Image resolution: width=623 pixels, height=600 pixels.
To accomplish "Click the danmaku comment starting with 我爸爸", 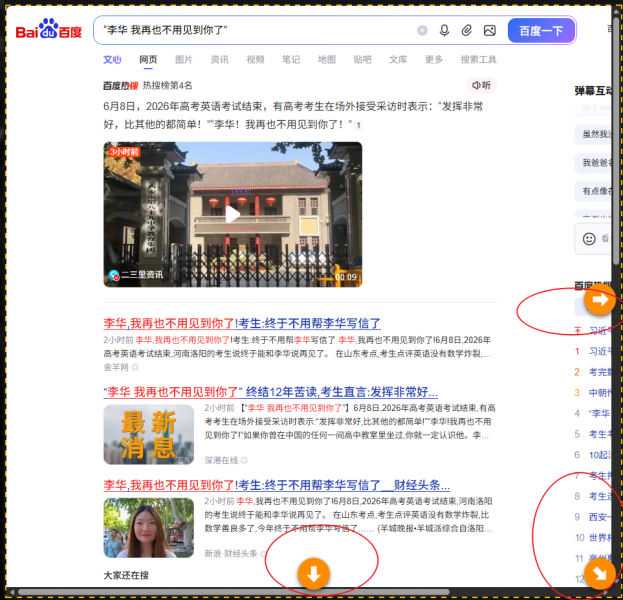I will pos(593,163).
